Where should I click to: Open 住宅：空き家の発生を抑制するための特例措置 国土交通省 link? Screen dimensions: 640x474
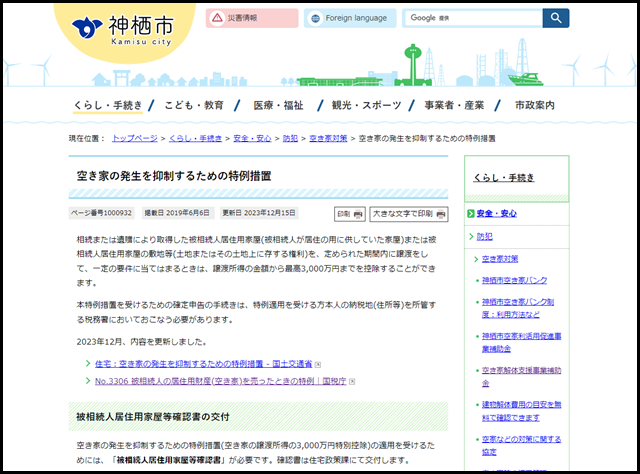pos(203,364)
